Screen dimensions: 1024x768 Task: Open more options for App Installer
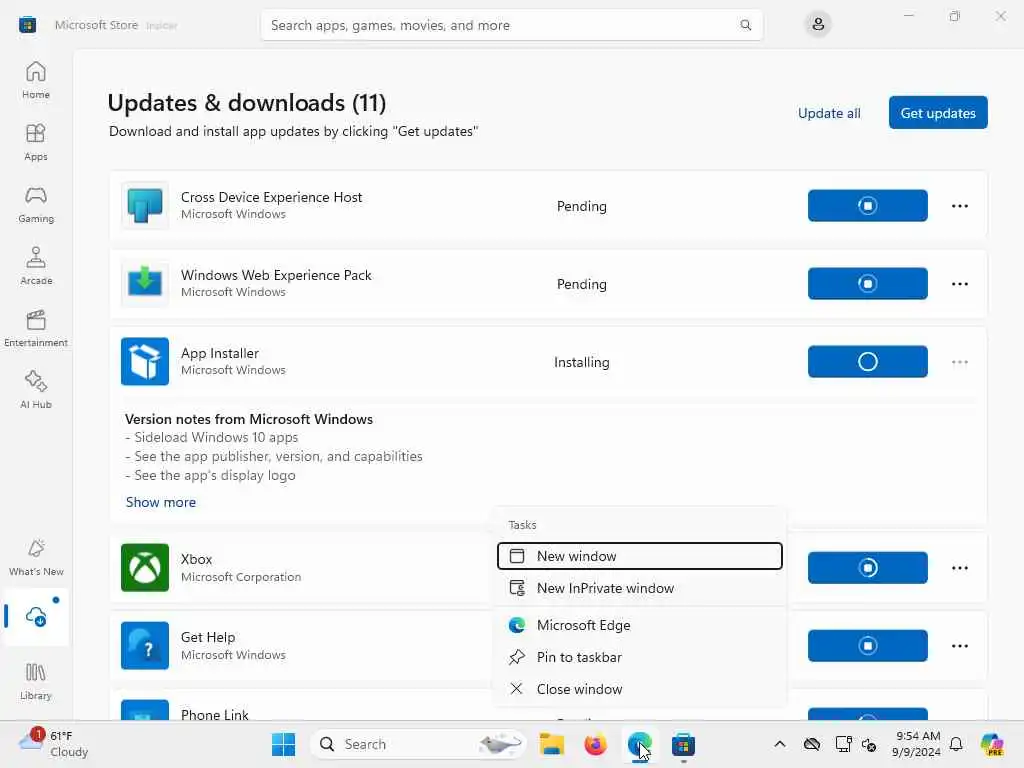(959, 362)
